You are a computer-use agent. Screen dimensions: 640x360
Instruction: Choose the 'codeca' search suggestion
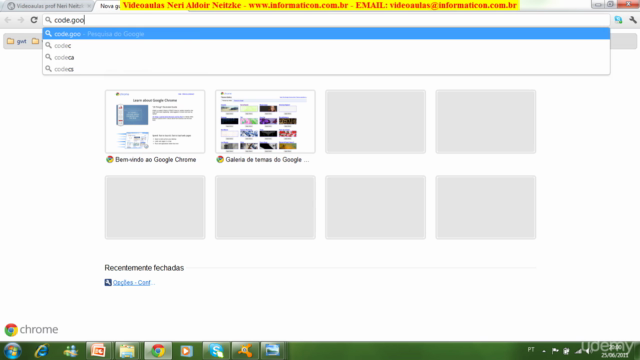click(326, 58)
